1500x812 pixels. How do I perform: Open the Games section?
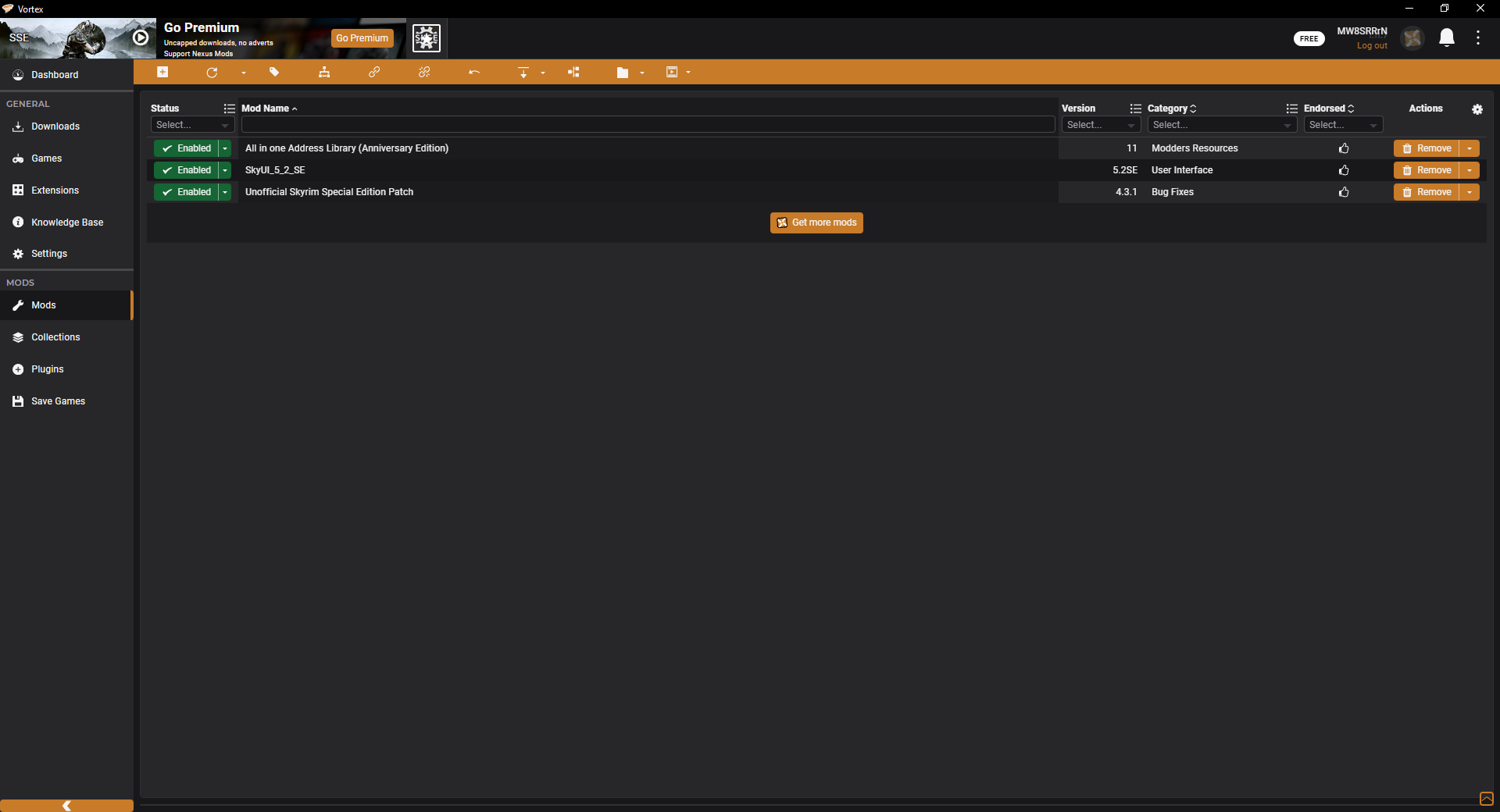(x=66, y=158)
